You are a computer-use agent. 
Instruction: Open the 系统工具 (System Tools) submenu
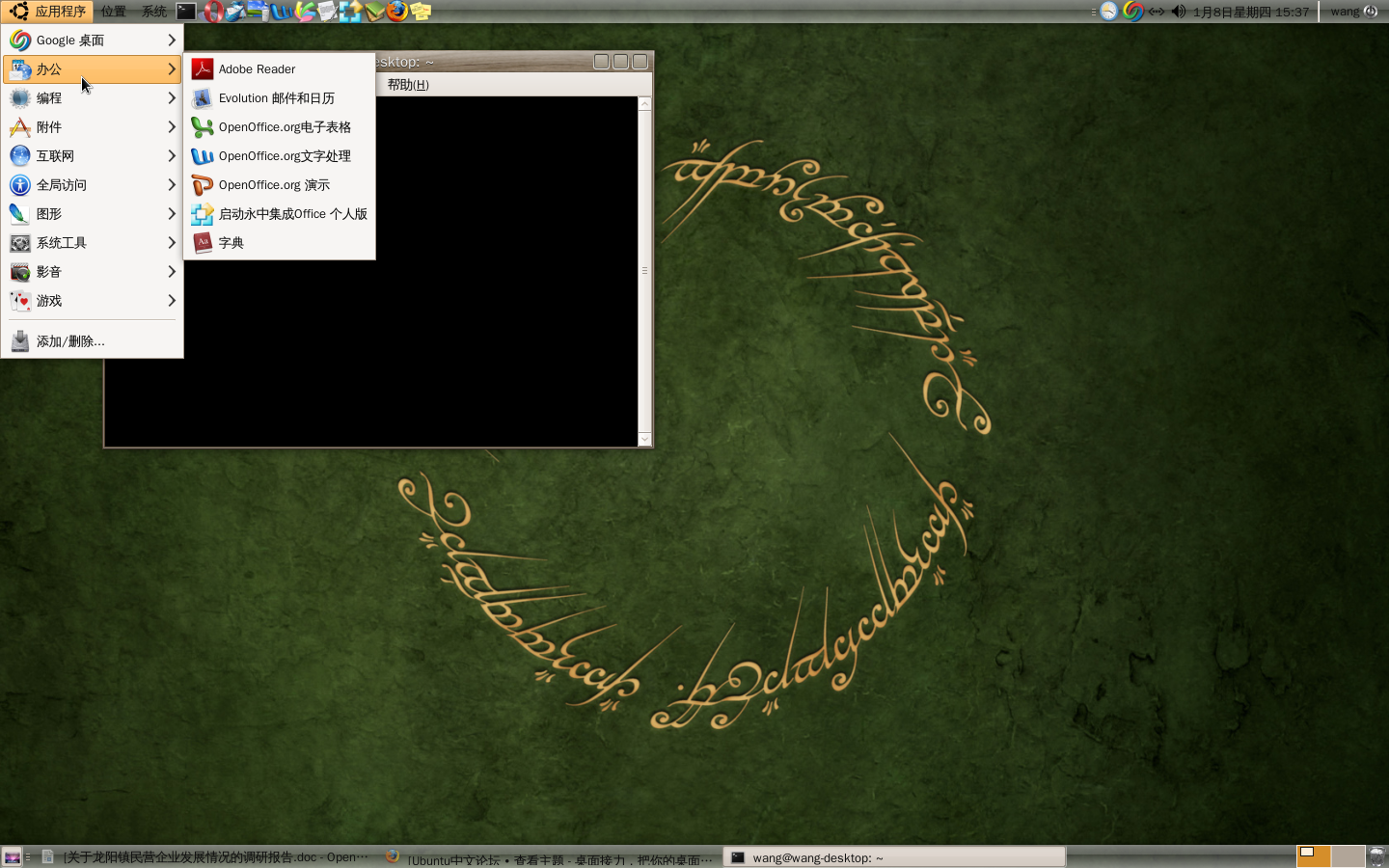click(93, 243)
